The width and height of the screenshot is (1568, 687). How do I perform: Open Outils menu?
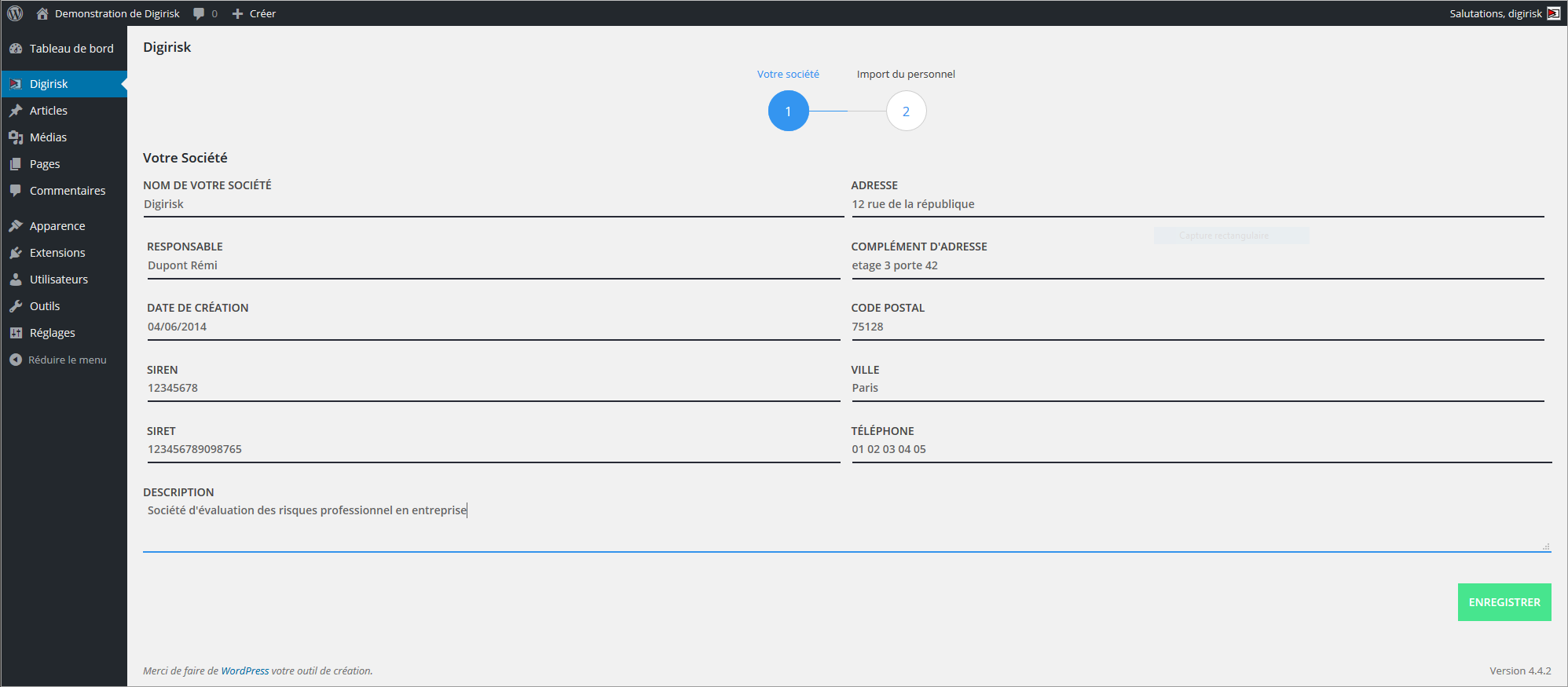coord(64,306)
